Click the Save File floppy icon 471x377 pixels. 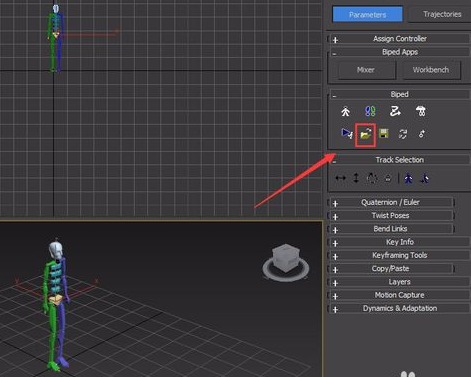(x=384, y=134)
